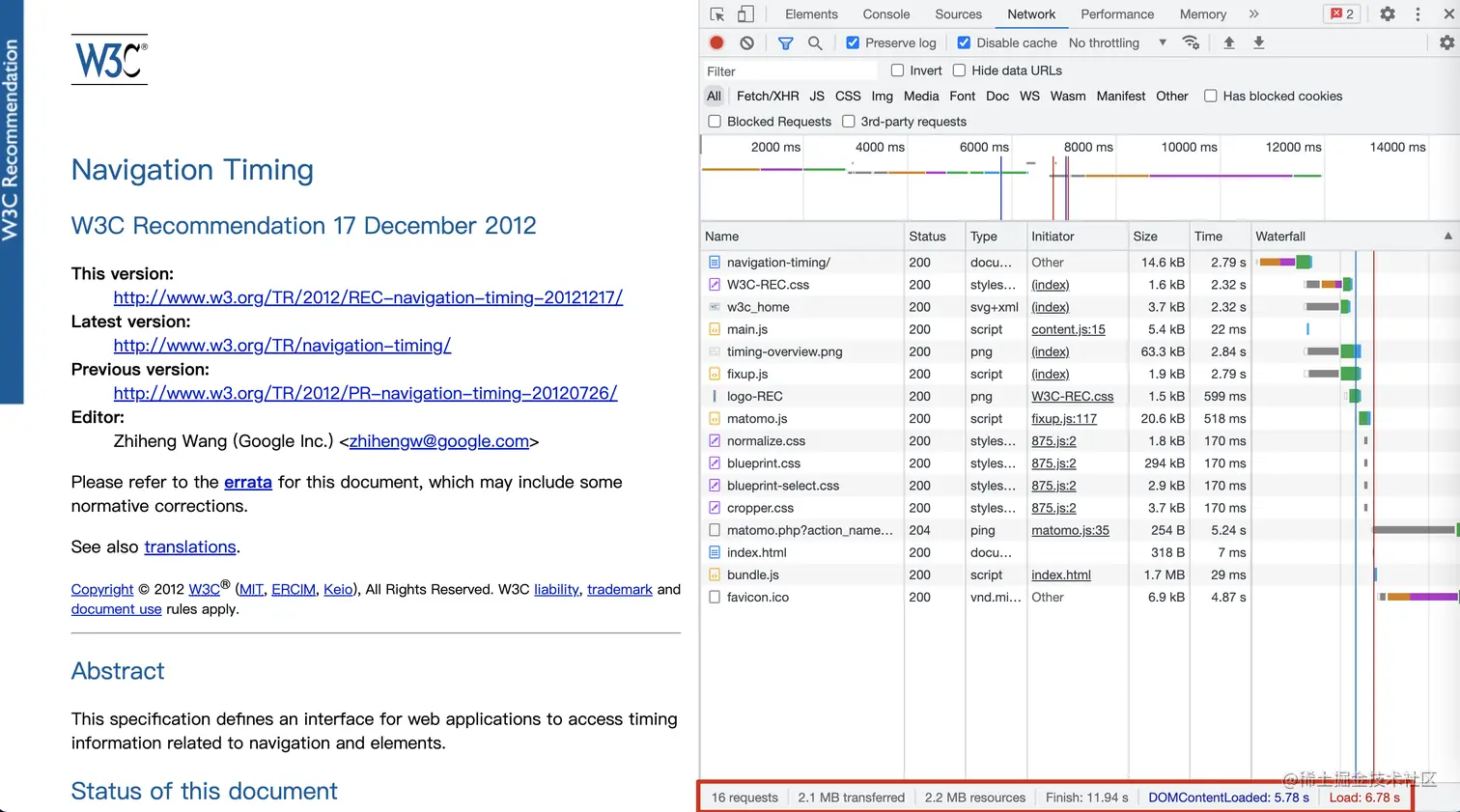Filter requests by Fetch/XHR
Viewport: 1460px width, 812px height.
(768, 96)
